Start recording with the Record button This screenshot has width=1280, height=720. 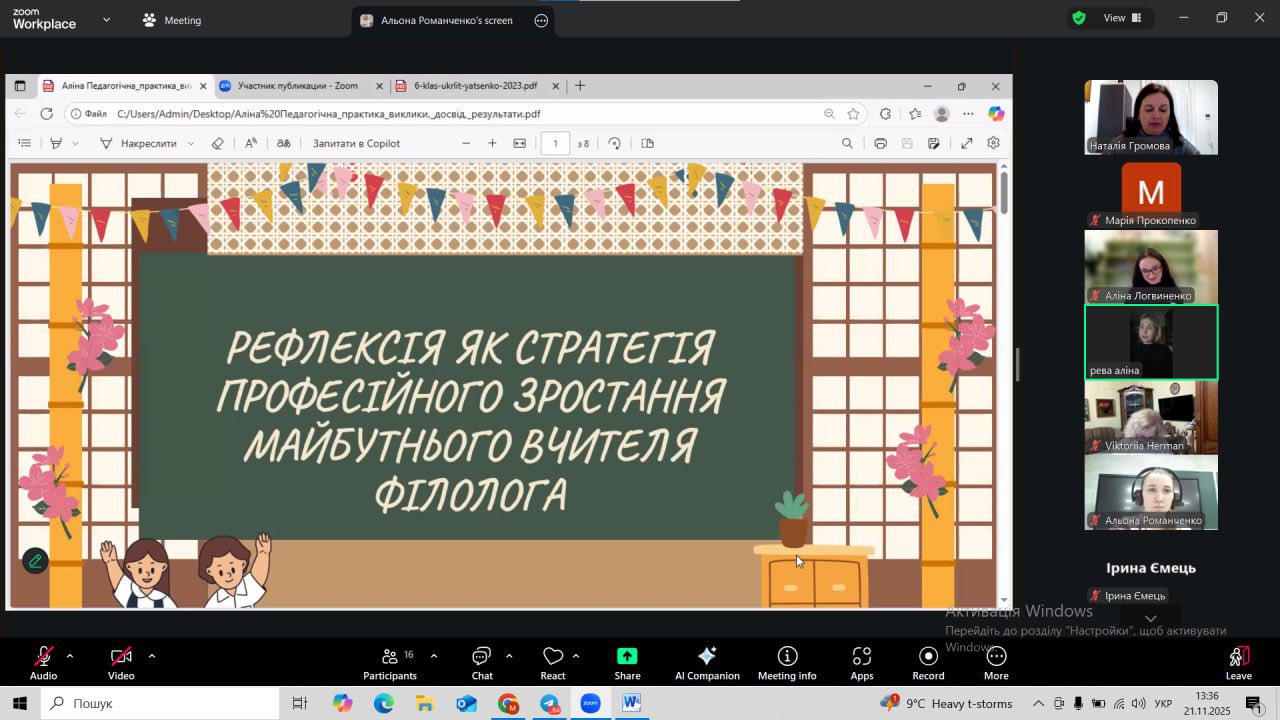pos(928,662)
